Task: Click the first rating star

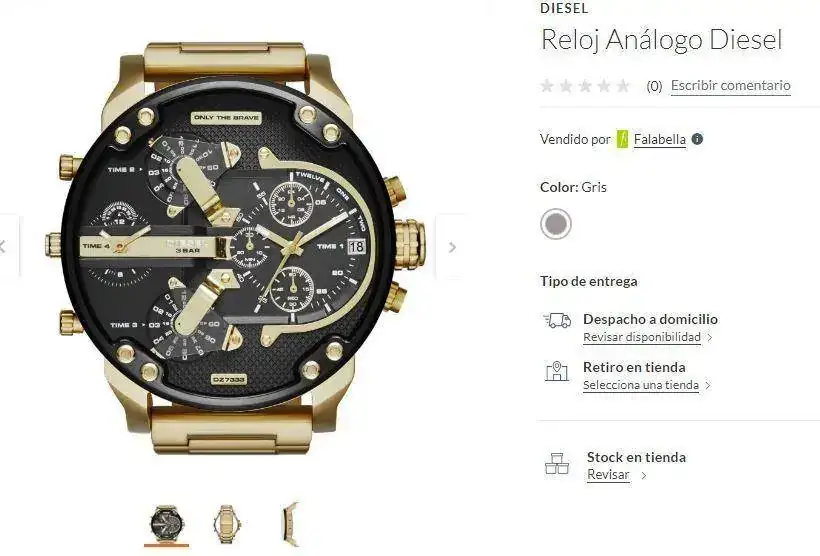Action: [547, 85]
